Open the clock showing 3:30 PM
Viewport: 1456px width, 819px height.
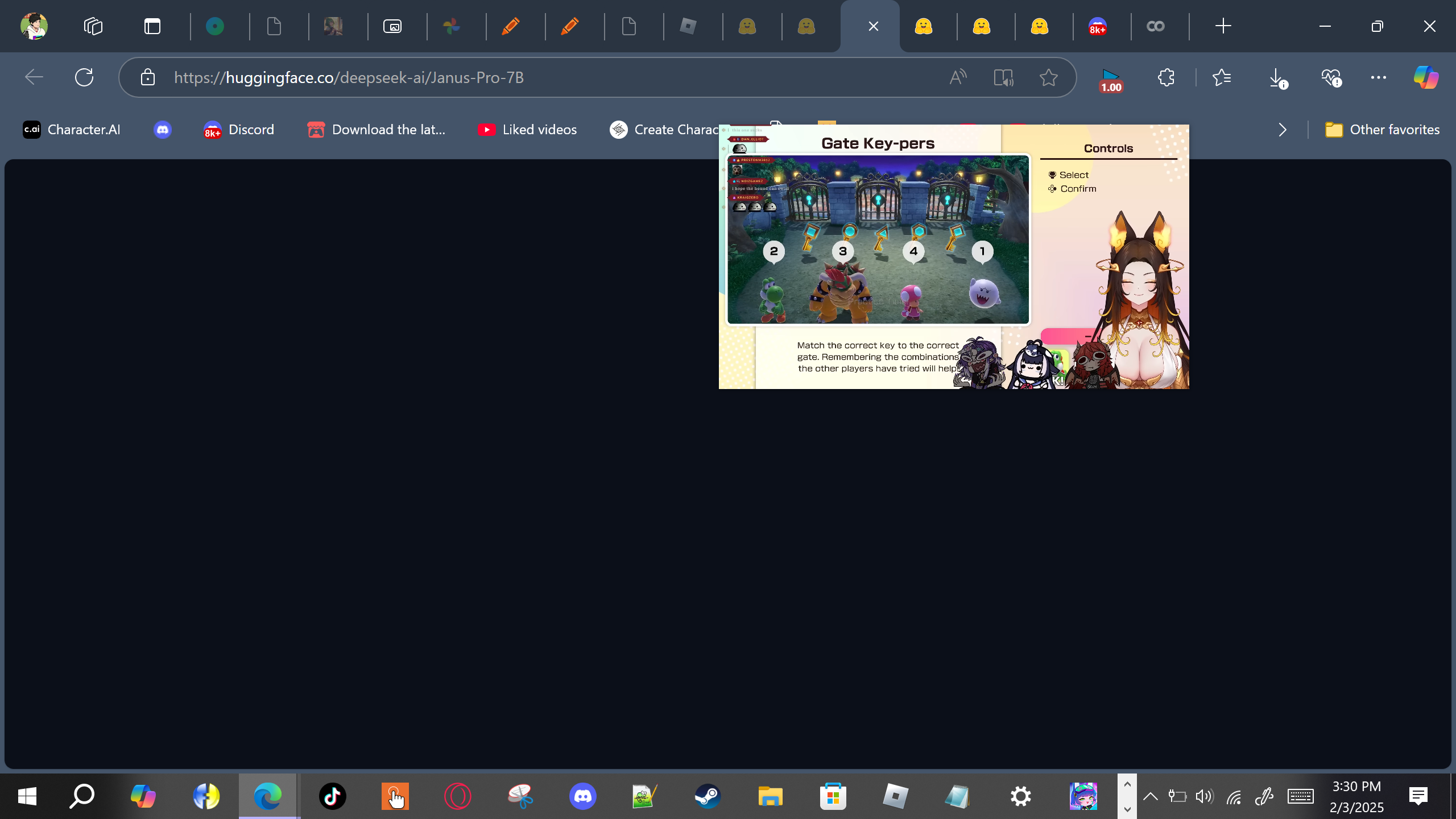tap(1356, 796)
